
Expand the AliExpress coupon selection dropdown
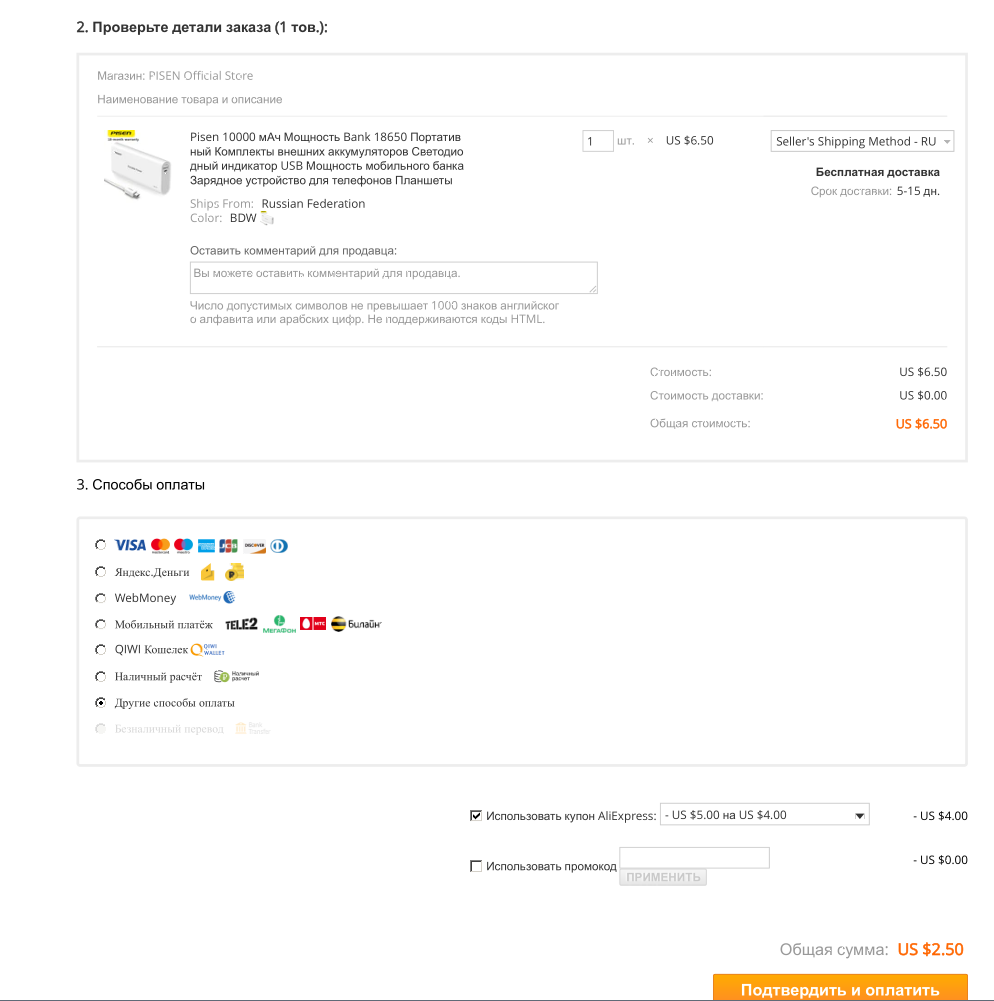pyautogui.click(x=764, y=815)
